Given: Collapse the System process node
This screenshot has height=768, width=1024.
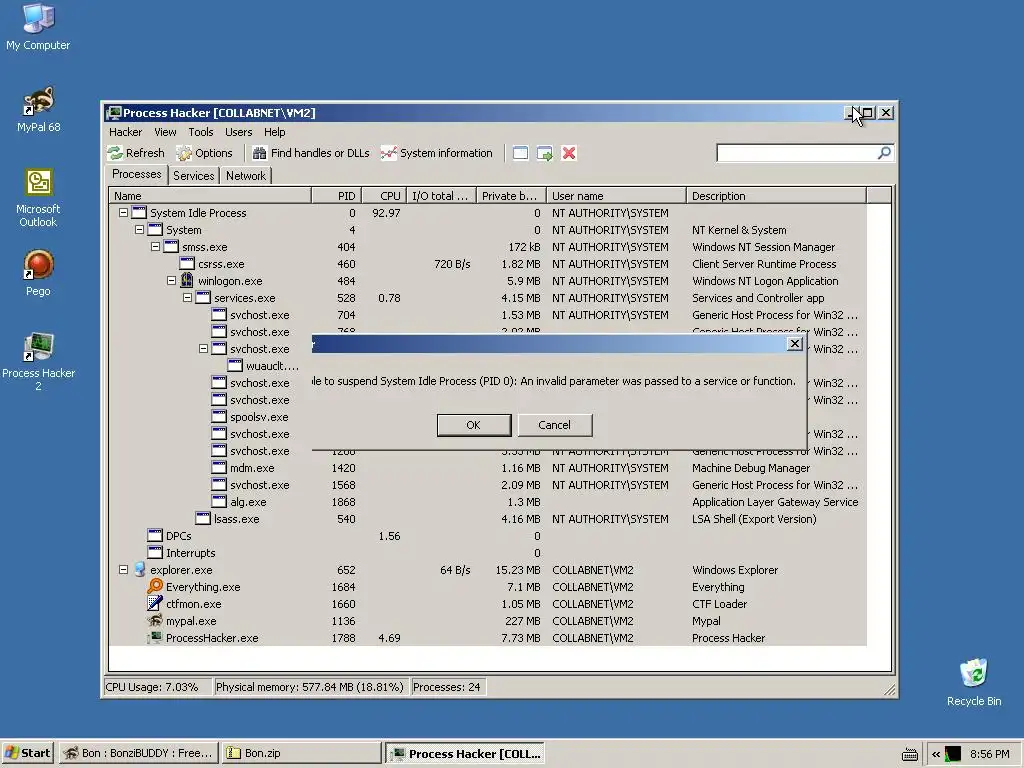Looking at the screenshot, I should (x=139, y=230).
